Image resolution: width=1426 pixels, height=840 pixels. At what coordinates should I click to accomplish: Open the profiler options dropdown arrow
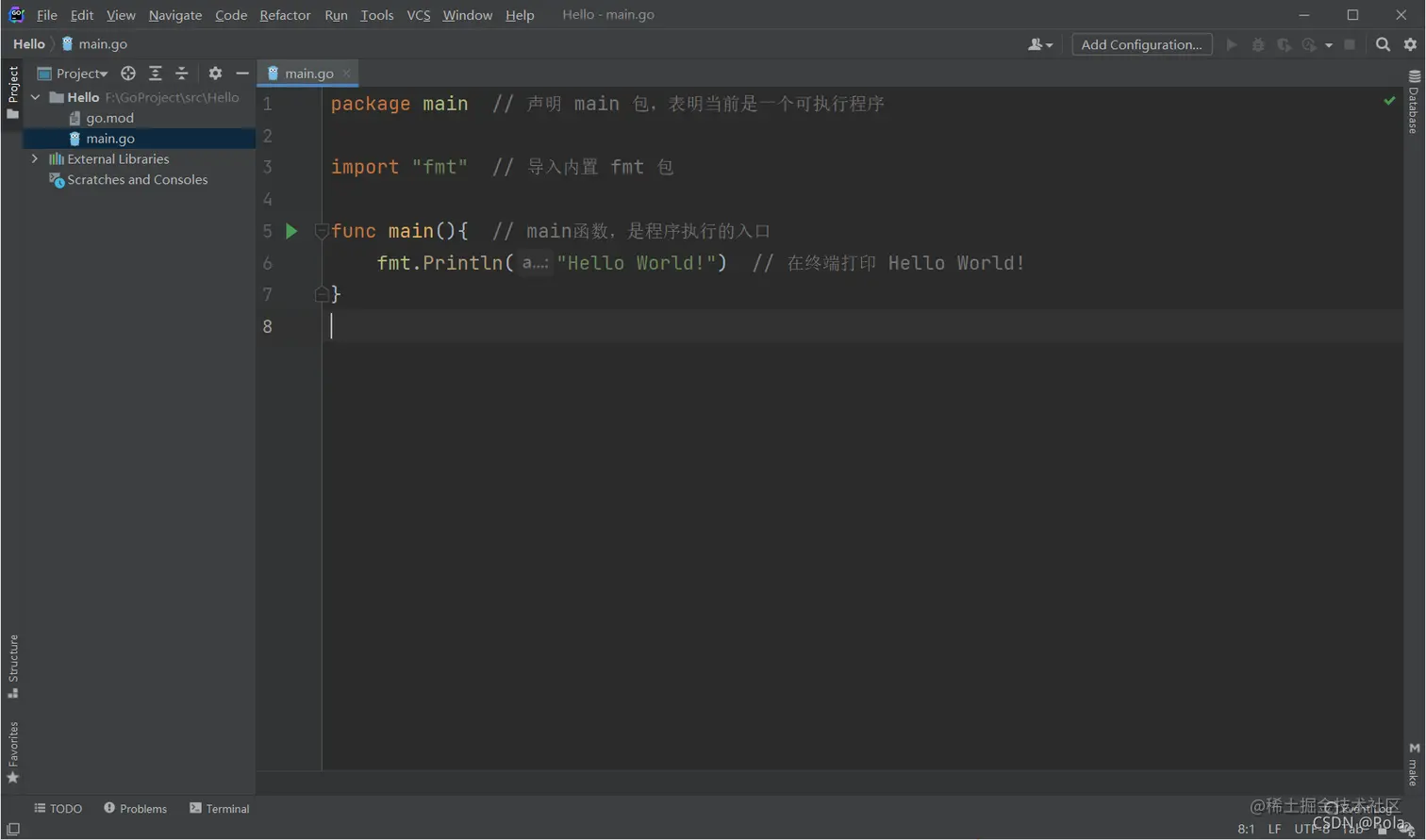pyautogui.click(x=1329, y=45)
